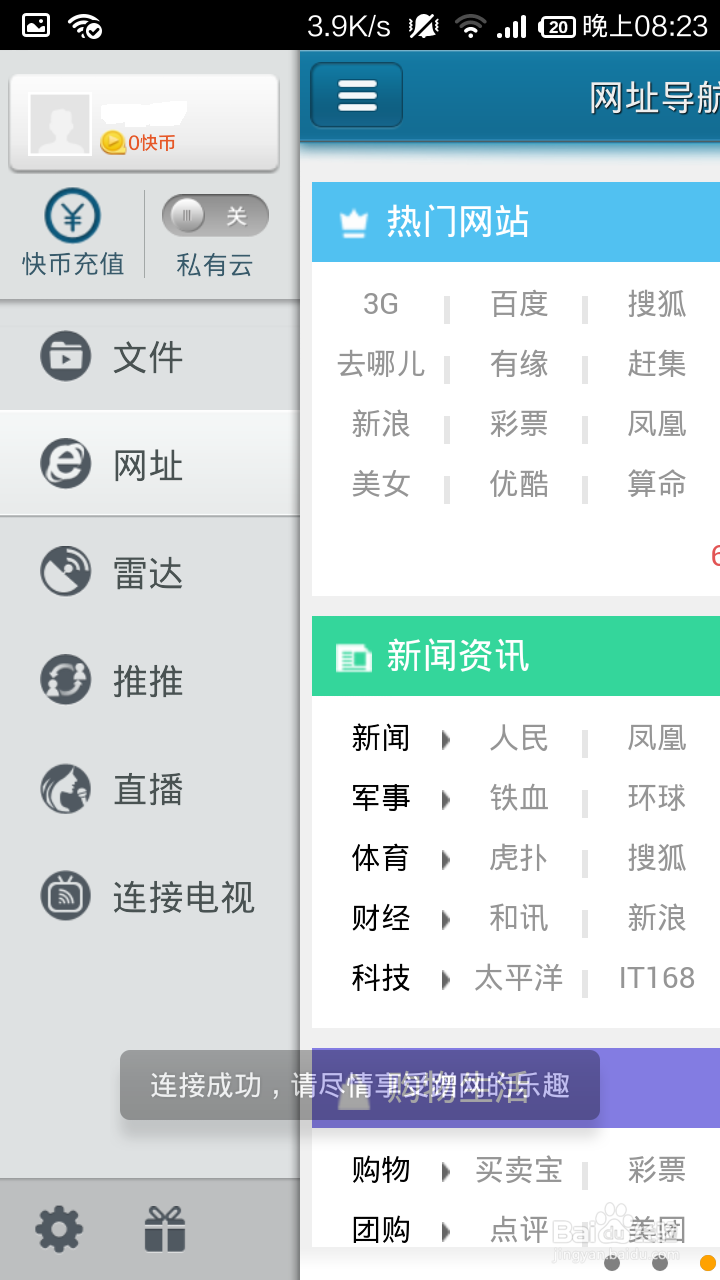Click the crown icon beside 热门网站
The width and height of the screenshot is (720, 1280).
(x=354, y=223)
